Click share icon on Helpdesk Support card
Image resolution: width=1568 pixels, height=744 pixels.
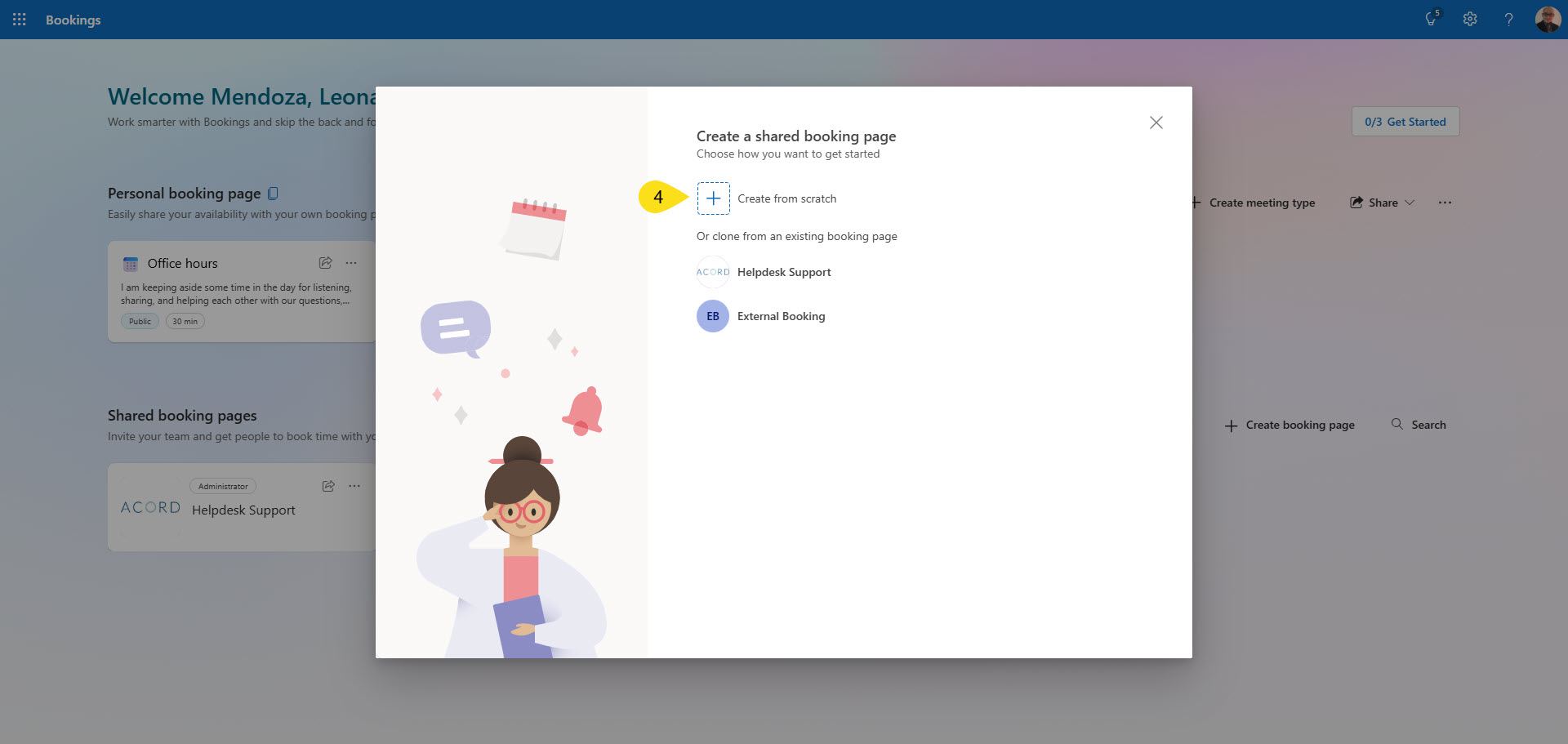pyautogui.click(x=328, y=486)
